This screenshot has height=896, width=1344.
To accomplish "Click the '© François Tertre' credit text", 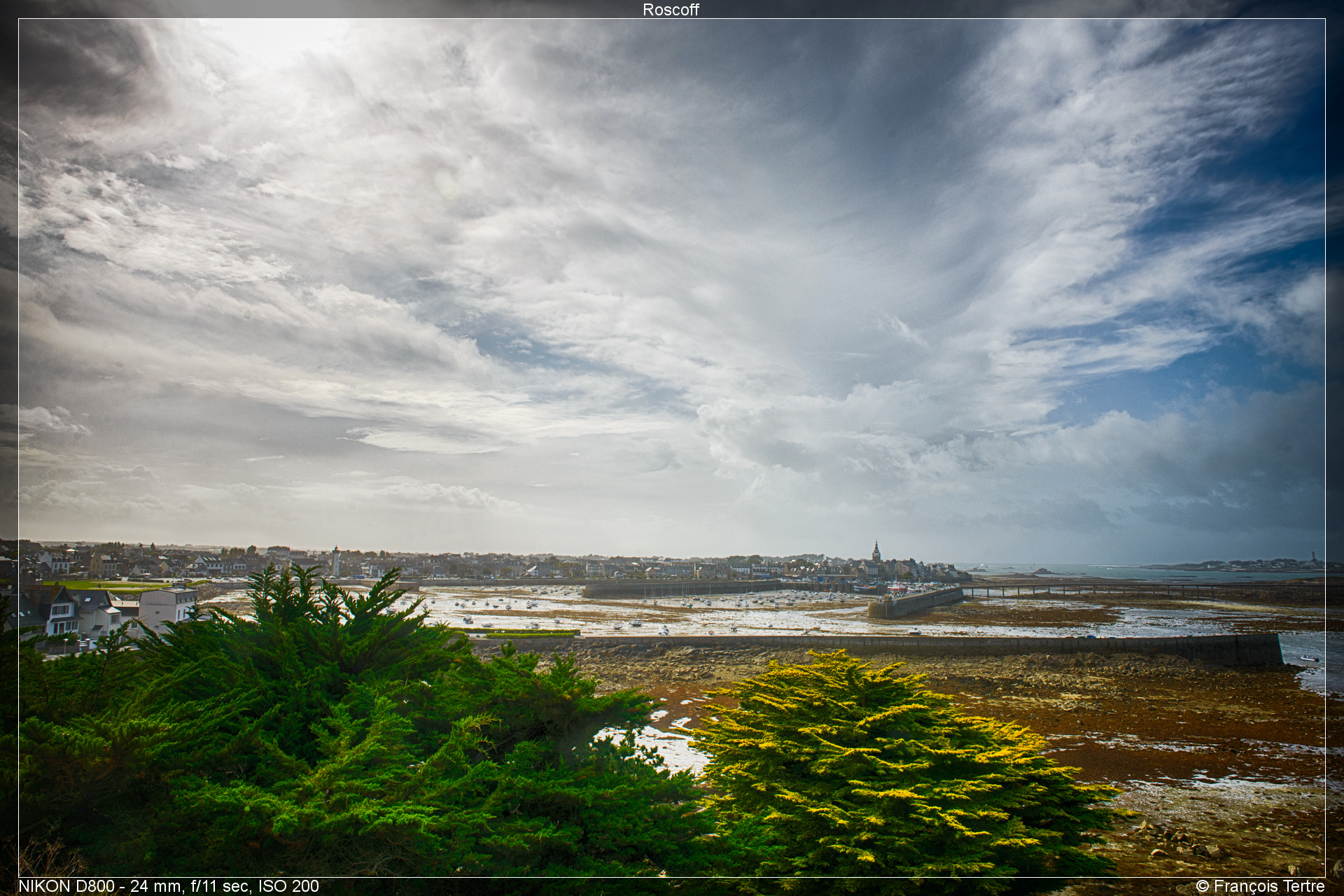I will pyautogui.click(x=1260, y=886).
